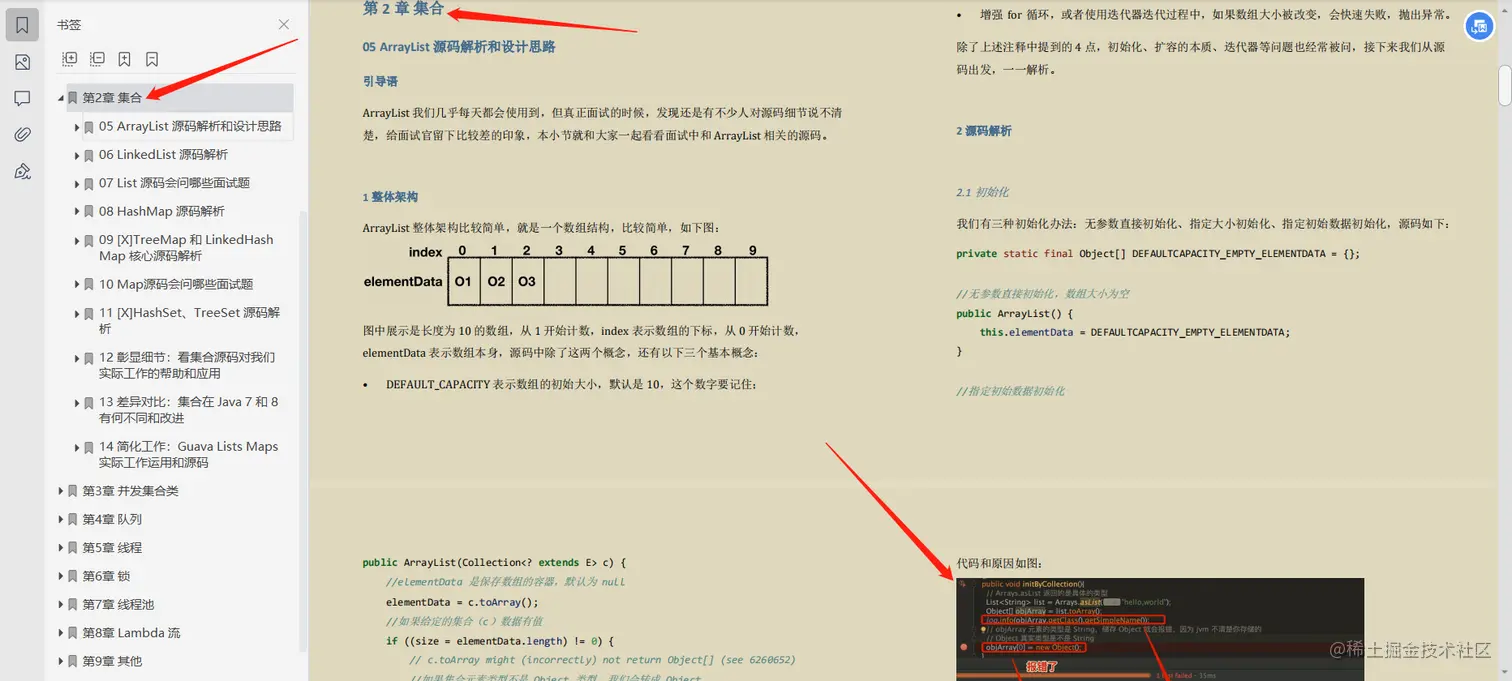The image size is (1512, 681).
Task: Expand the 第3章 开发集合类 chapter
Action: (62, 491)
